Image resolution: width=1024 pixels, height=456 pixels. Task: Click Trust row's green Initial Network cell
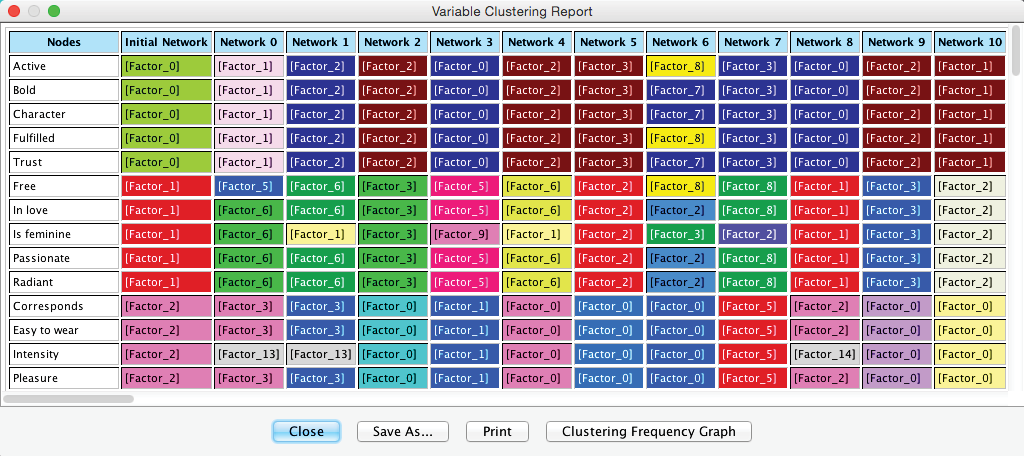click(166, 162)
